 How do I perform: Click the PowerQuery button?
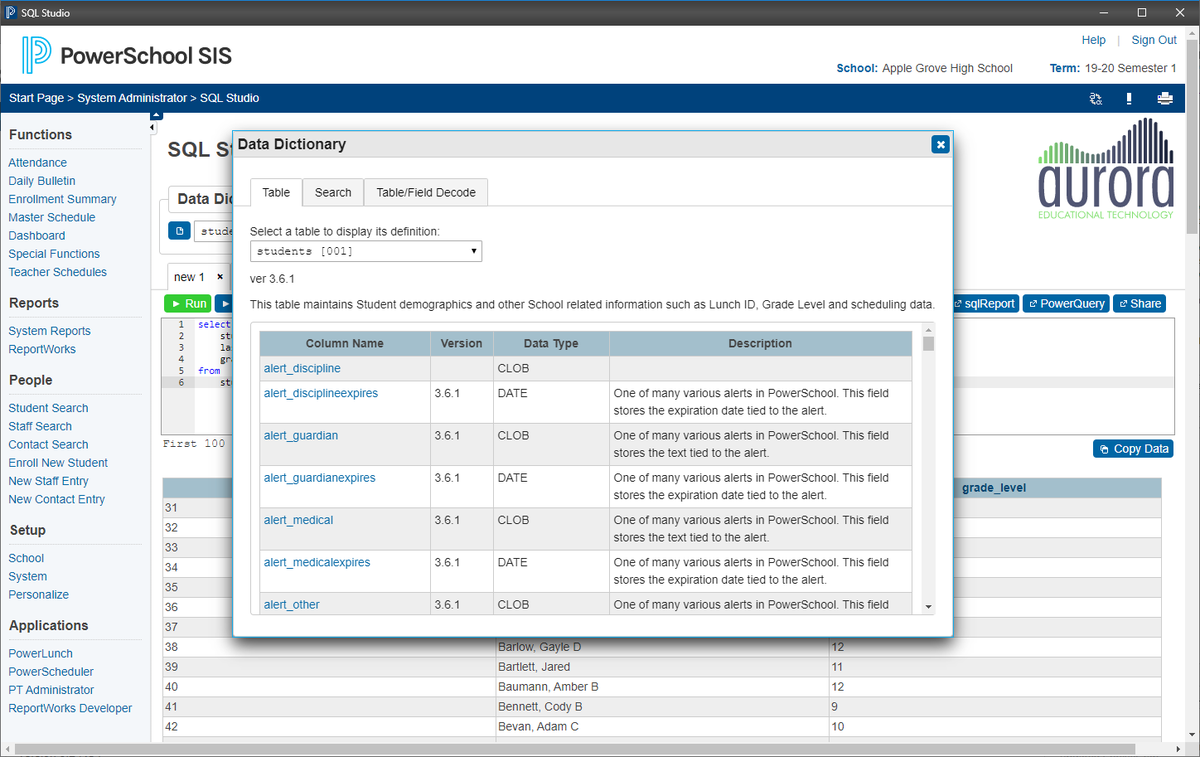1066,303
